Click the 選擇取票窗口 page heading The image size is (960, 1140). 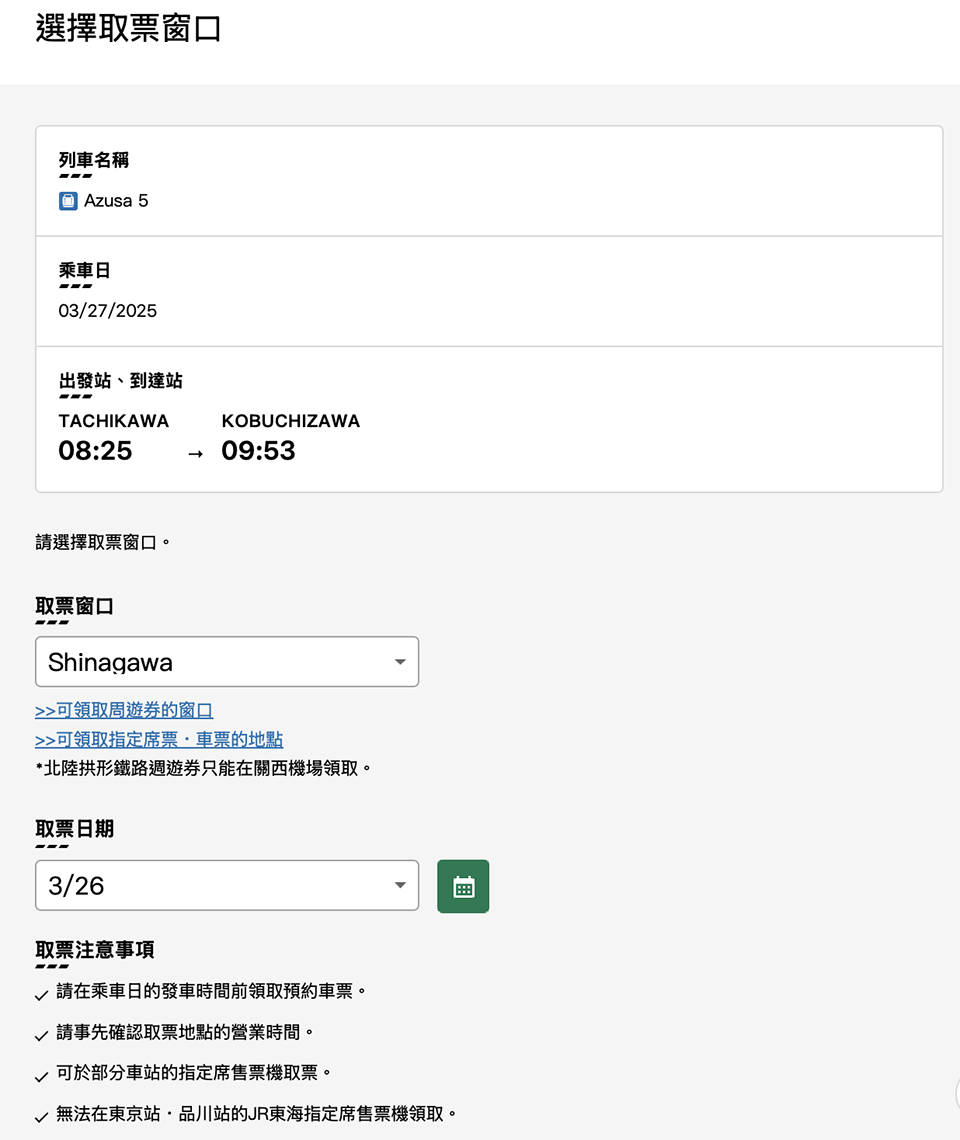128,29
